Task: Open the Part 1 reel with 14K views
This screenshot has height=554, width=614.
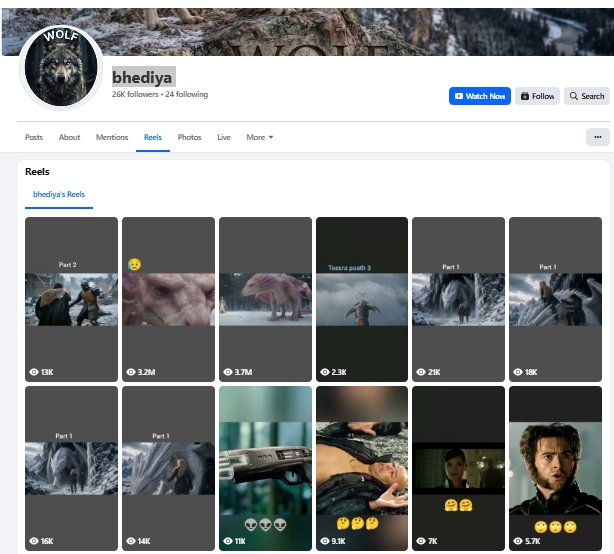Action: 168,468
